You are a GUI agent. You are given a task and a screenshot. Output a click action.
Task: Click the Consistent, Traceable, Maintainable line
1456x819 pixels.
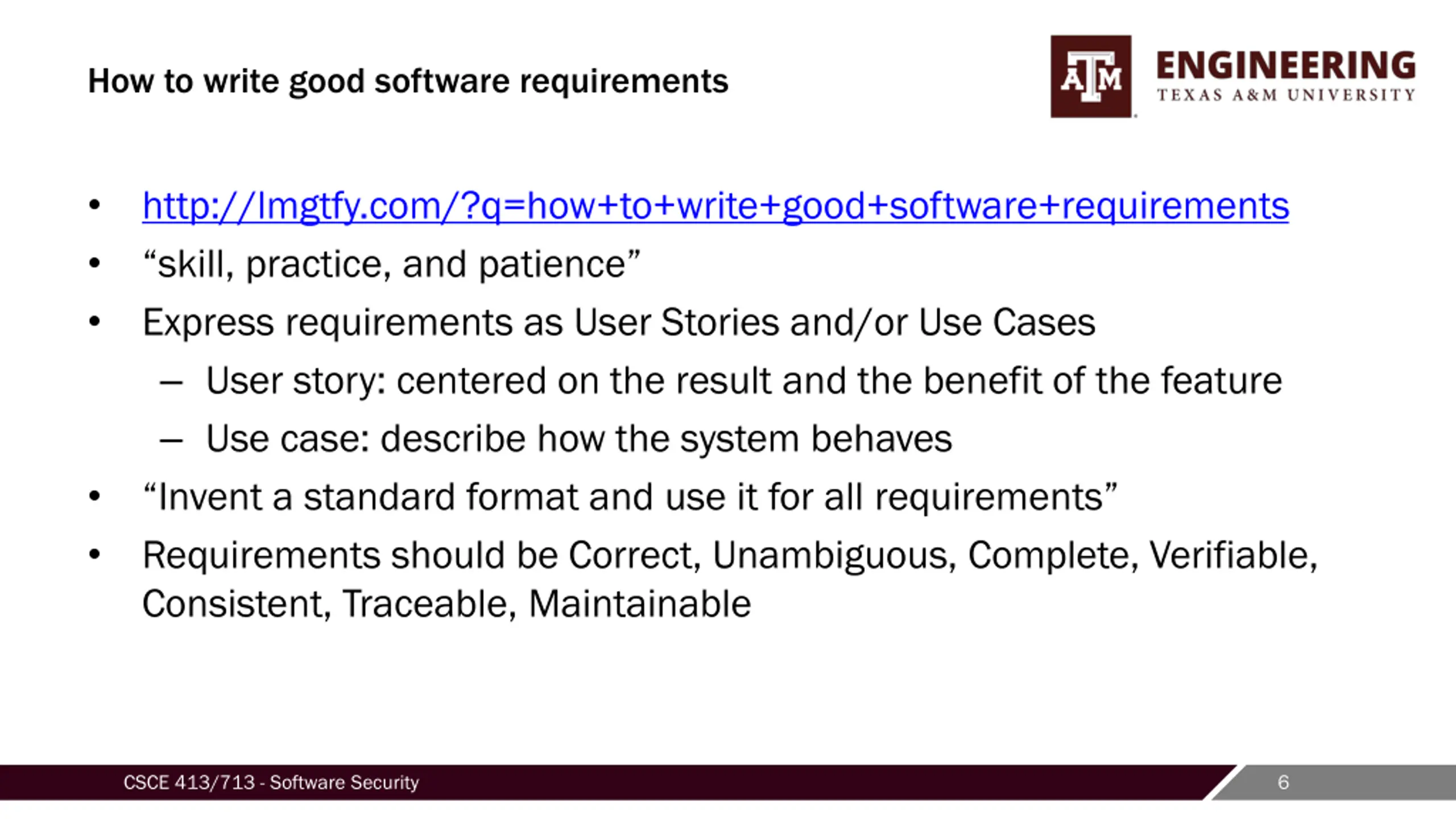click(x=446, y=604)
